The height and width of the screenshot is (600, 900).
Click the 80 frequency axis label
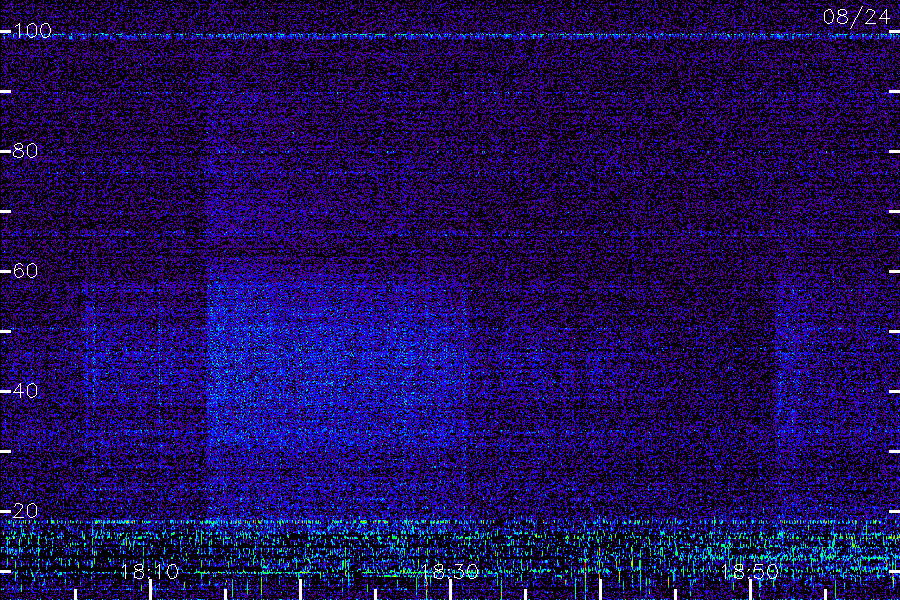pos(25,150)
